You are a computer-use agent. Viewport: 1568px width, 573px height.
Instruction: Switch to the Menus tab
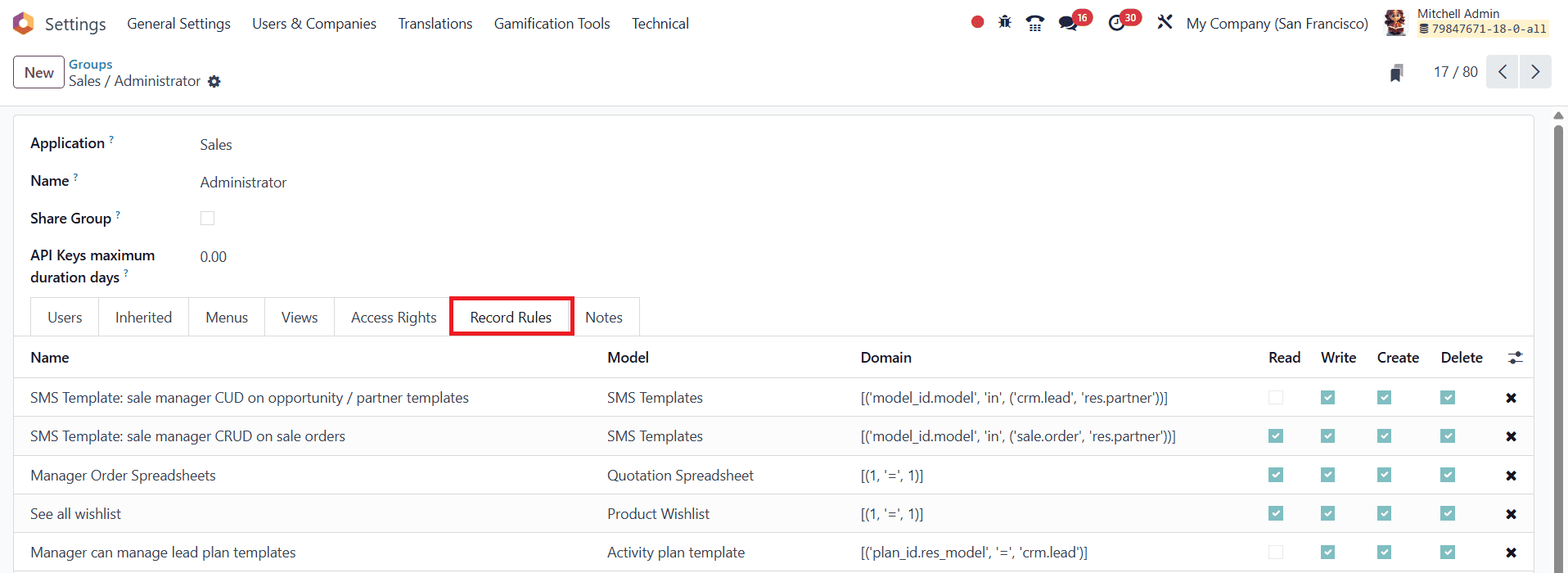[x=227, y=318]
